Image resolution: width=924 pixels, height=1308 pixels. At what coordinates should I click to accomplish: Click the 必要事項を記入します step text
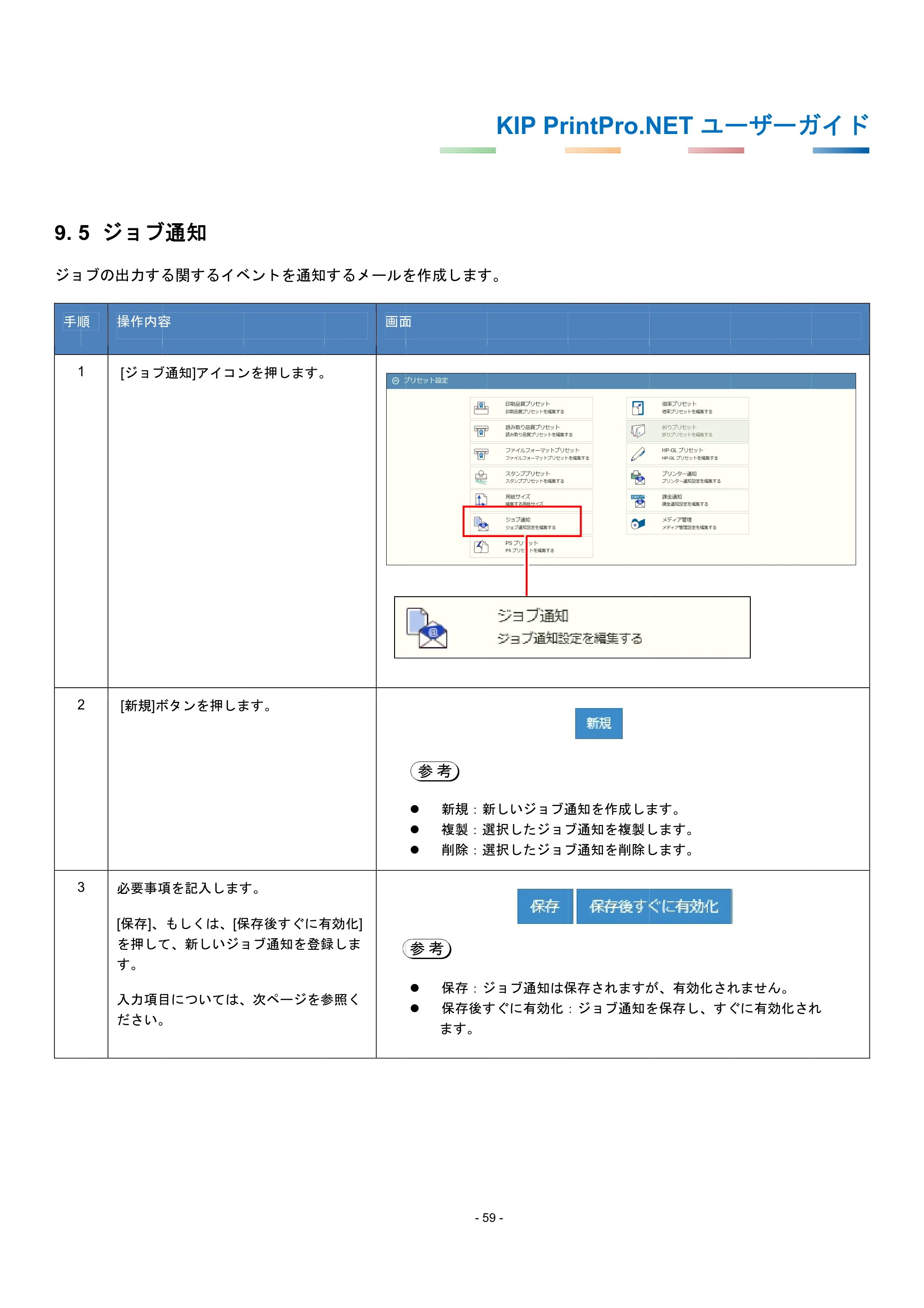189,888
